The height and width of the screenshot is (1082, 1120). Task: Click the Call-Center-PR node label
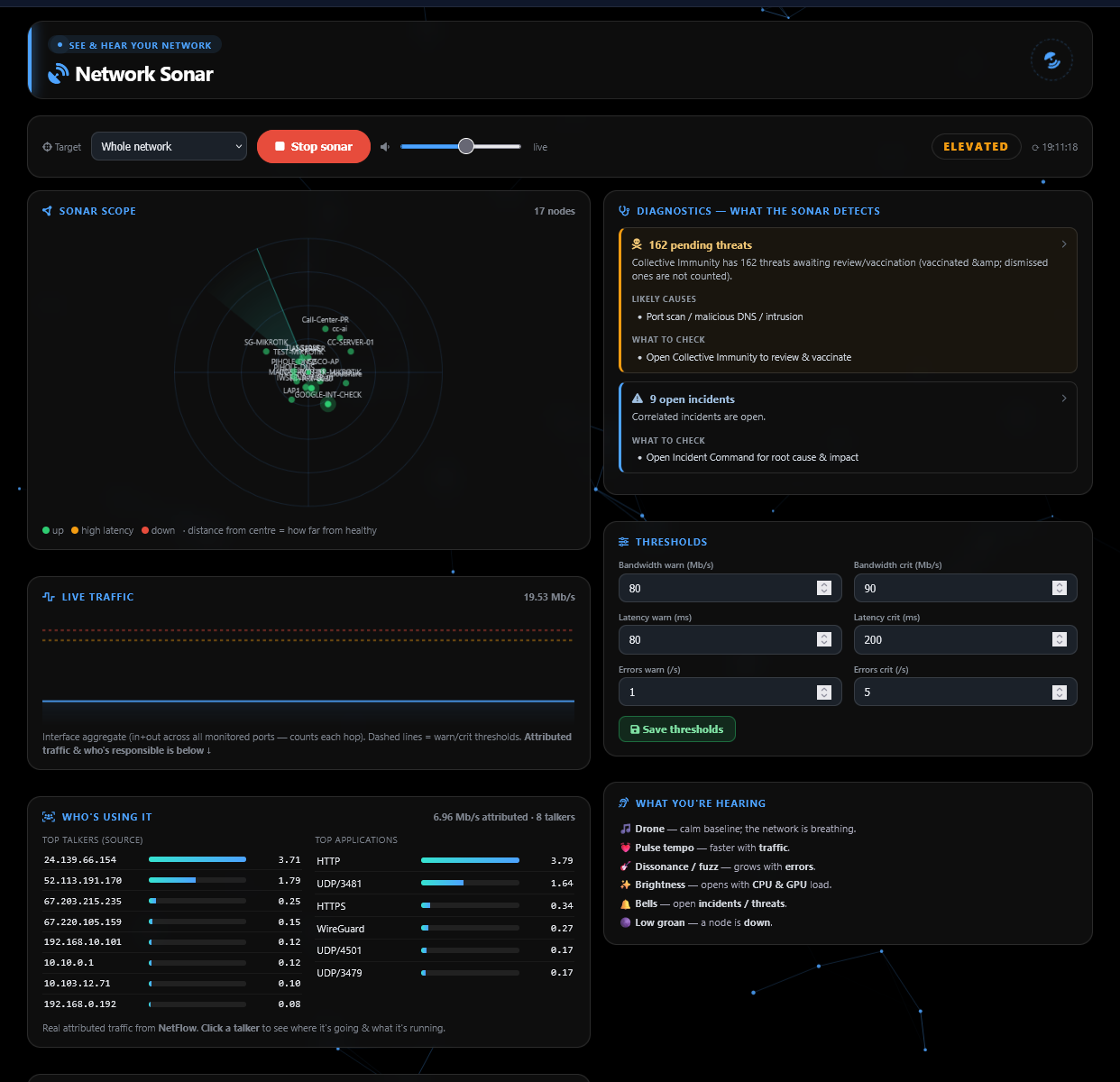325,319
